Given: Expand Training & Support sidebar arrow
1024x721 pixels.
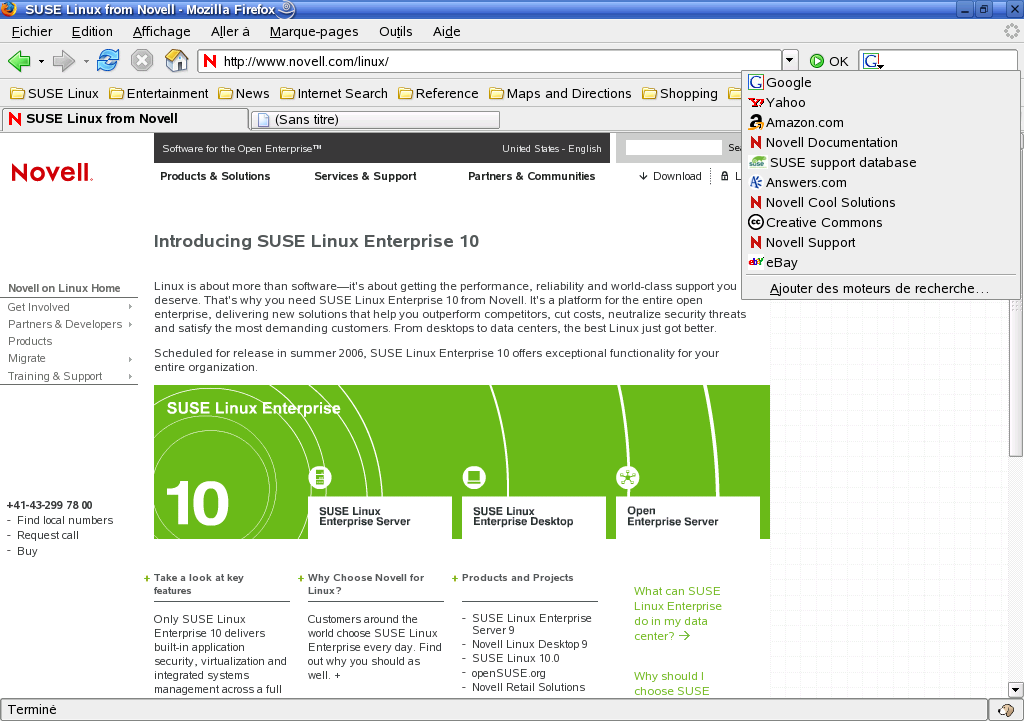Looking at the screenshot, I should (131, 376).
